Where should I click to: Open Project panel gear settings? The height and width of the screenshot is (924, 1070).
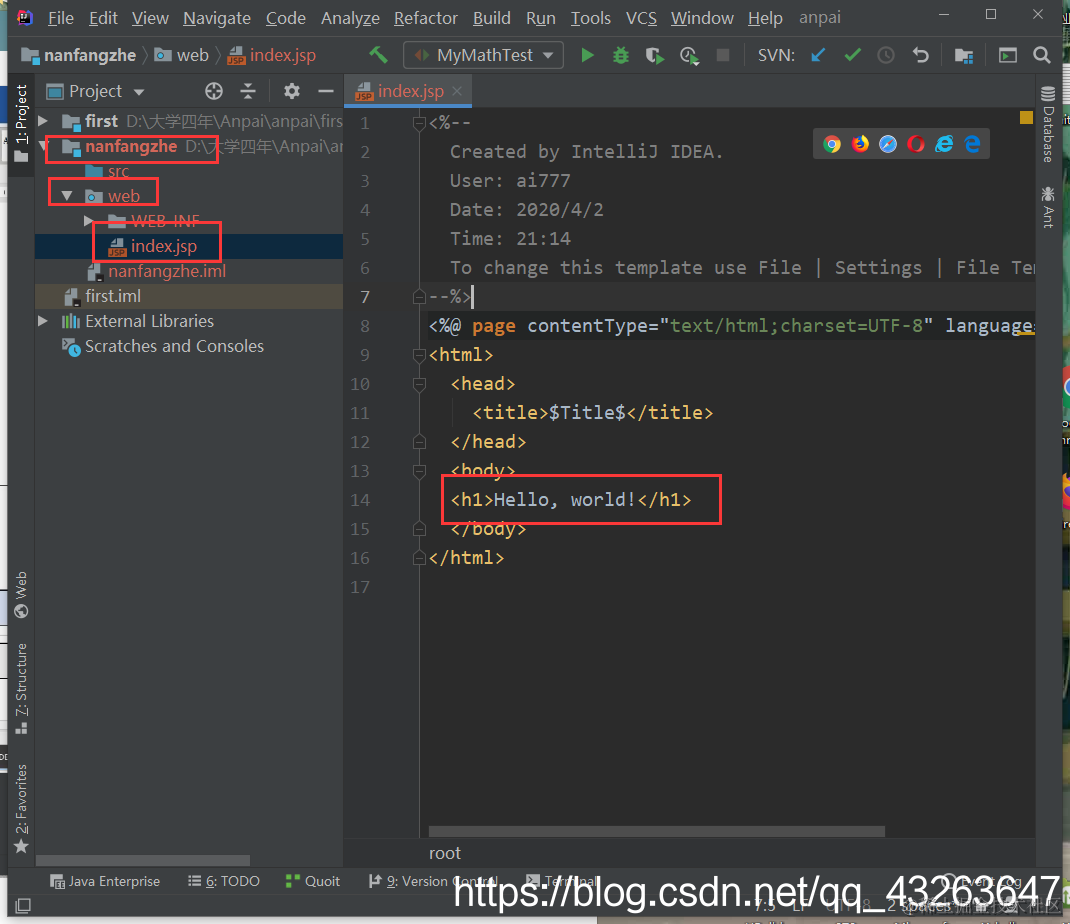[x=291, y=91]
